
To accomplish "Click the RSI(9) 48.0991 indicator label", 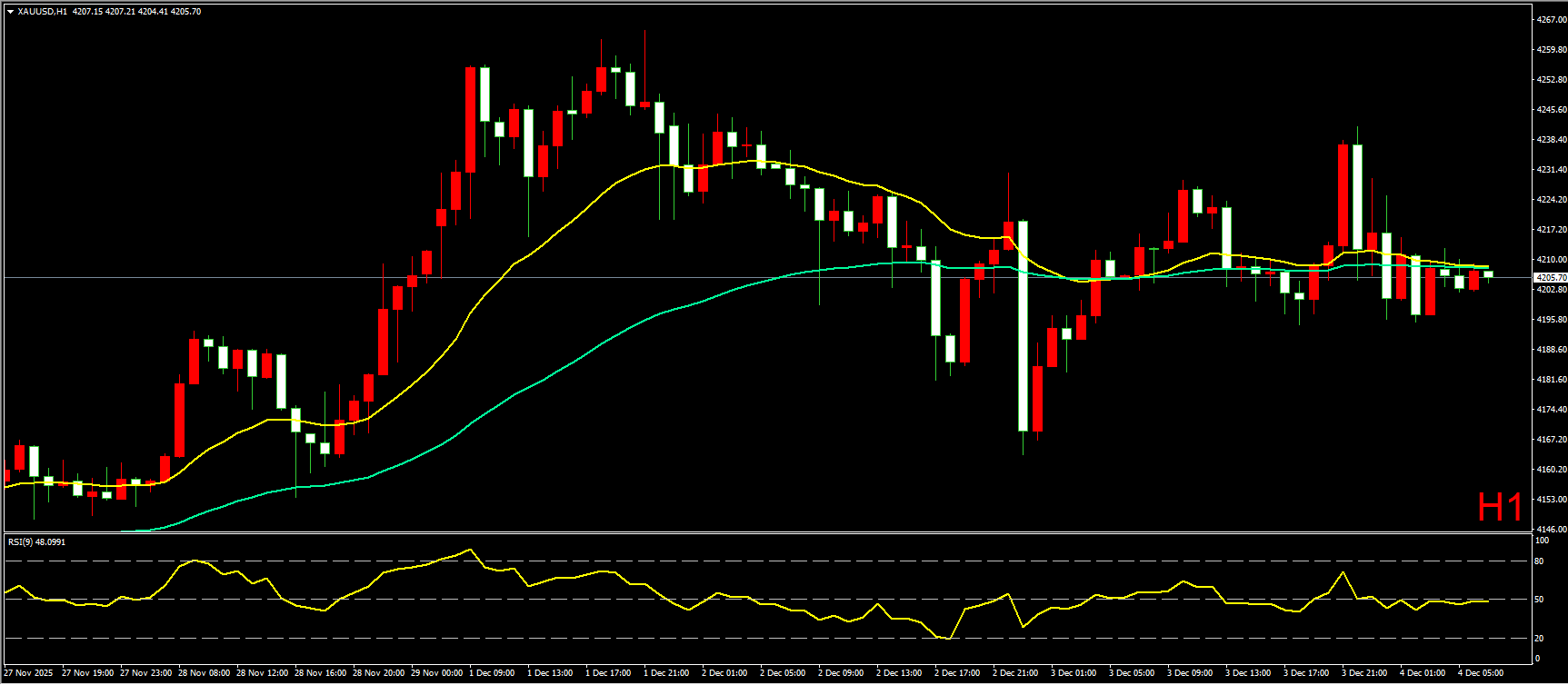I will (36, 542).
